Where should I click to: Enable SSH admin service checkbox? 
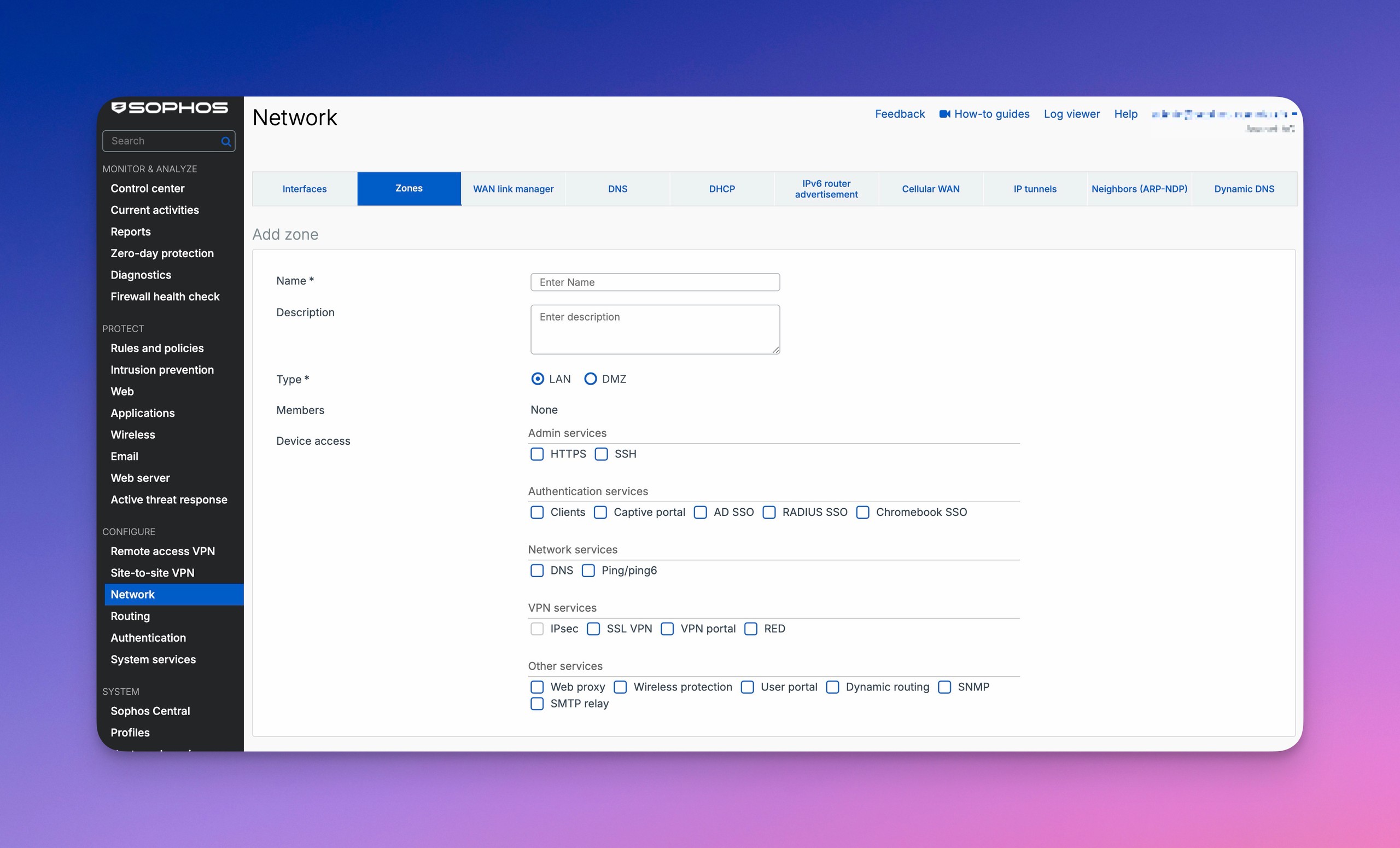[x=601, y=454]
